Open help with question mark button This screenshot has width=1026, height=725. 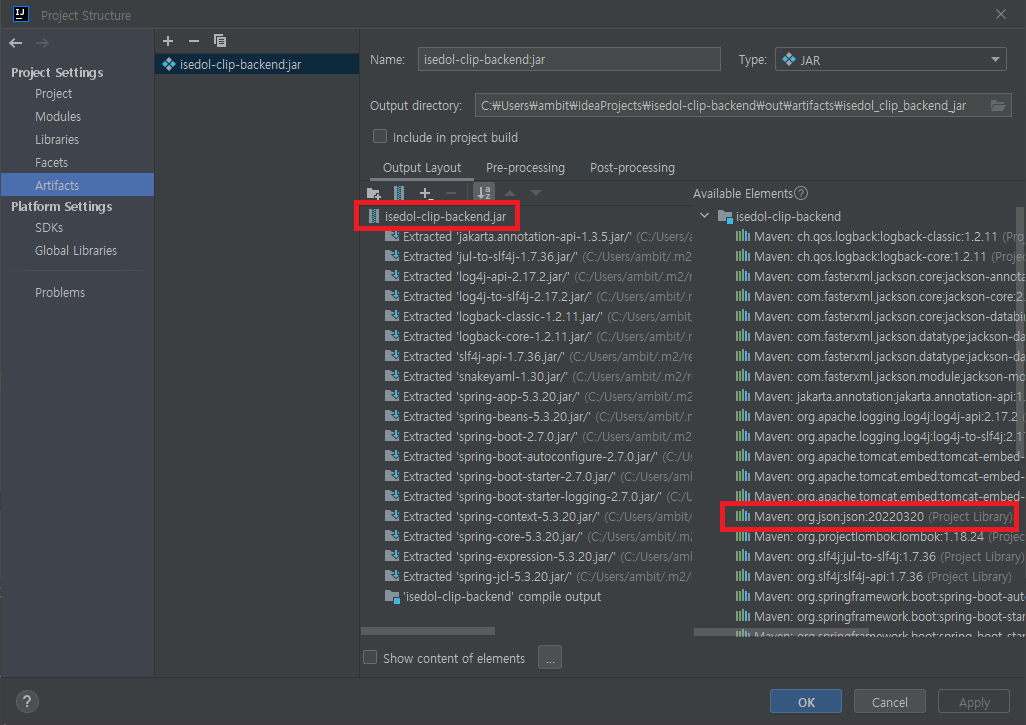pos(27,702)
